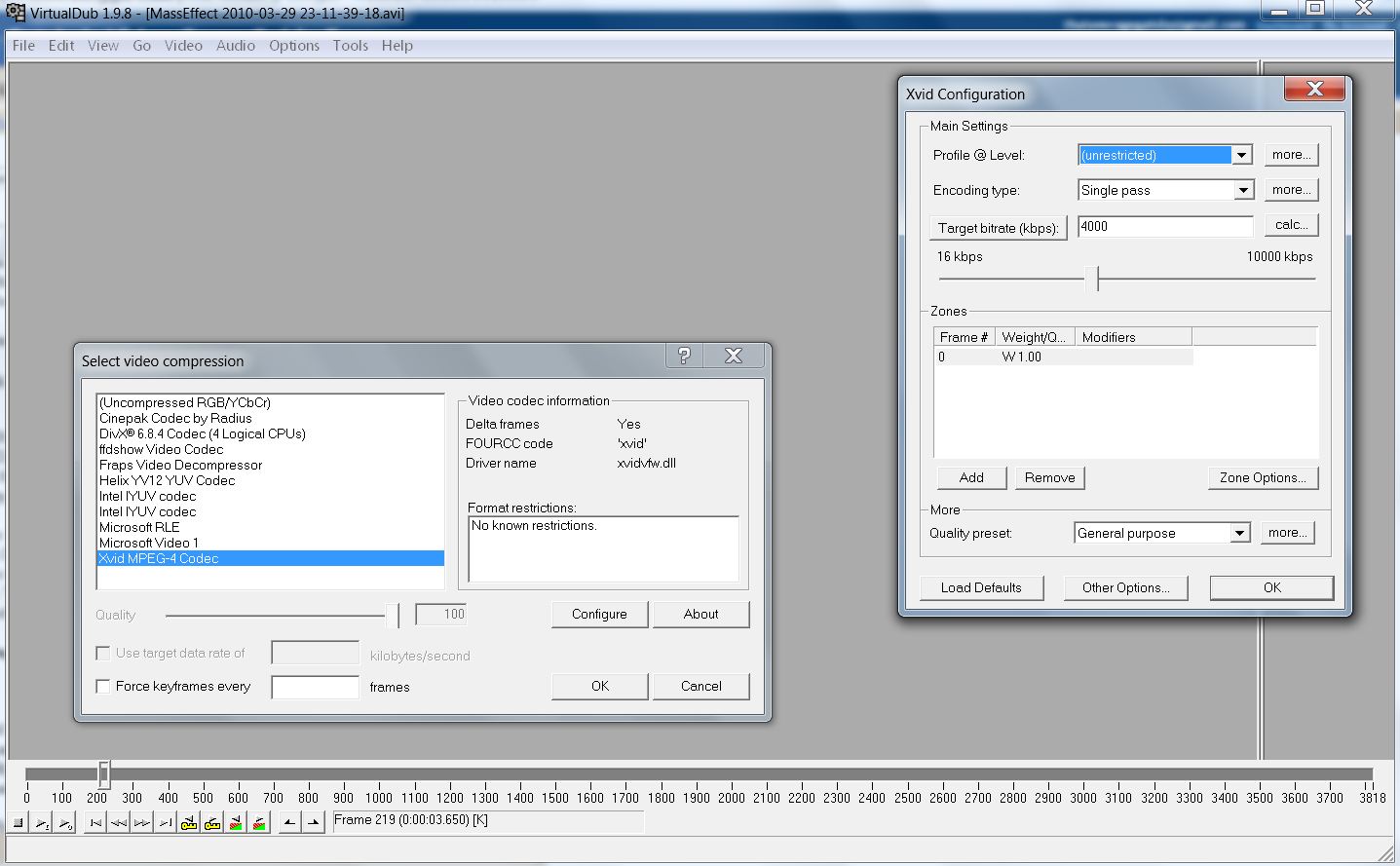Select Microsoft Video 1 codec
The width and height of the screenshot is (1400, 866).
(271, 543)
